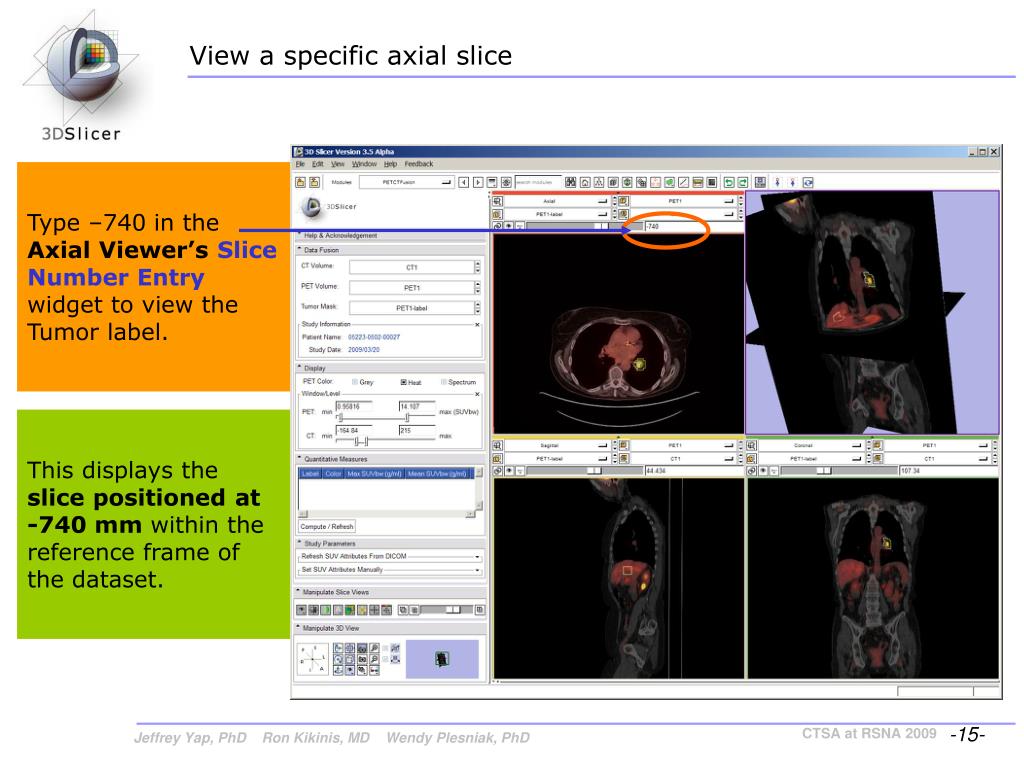Toggle the Coronal slice visibility eye

pos(763,470)
